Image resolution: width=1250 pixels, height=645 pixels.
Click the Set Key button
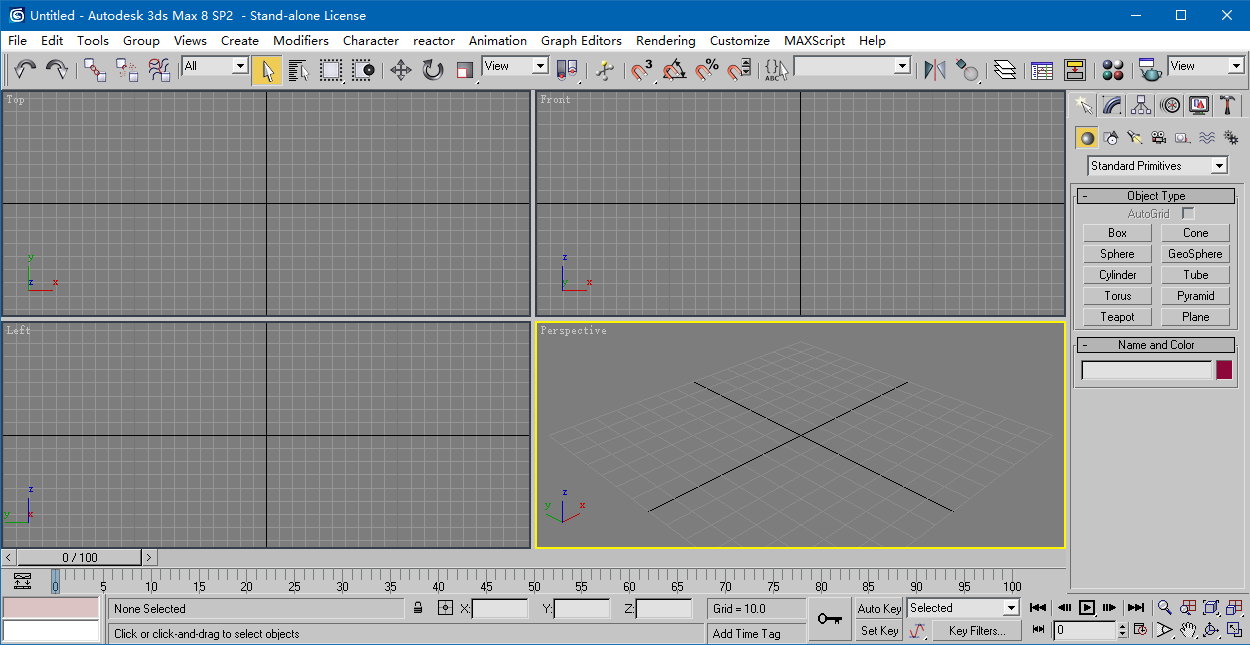(879, 631)
